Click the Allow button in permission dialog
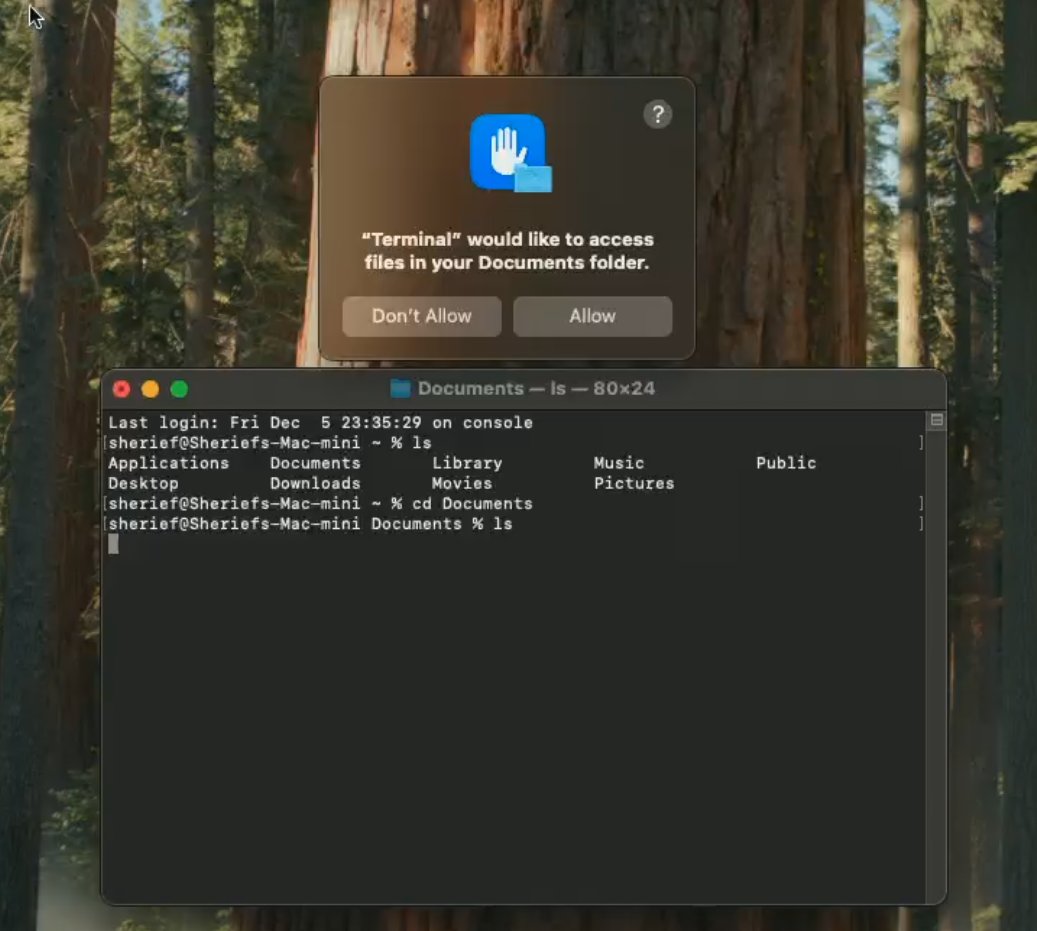 pyautogui.click(x=592, y=316)
